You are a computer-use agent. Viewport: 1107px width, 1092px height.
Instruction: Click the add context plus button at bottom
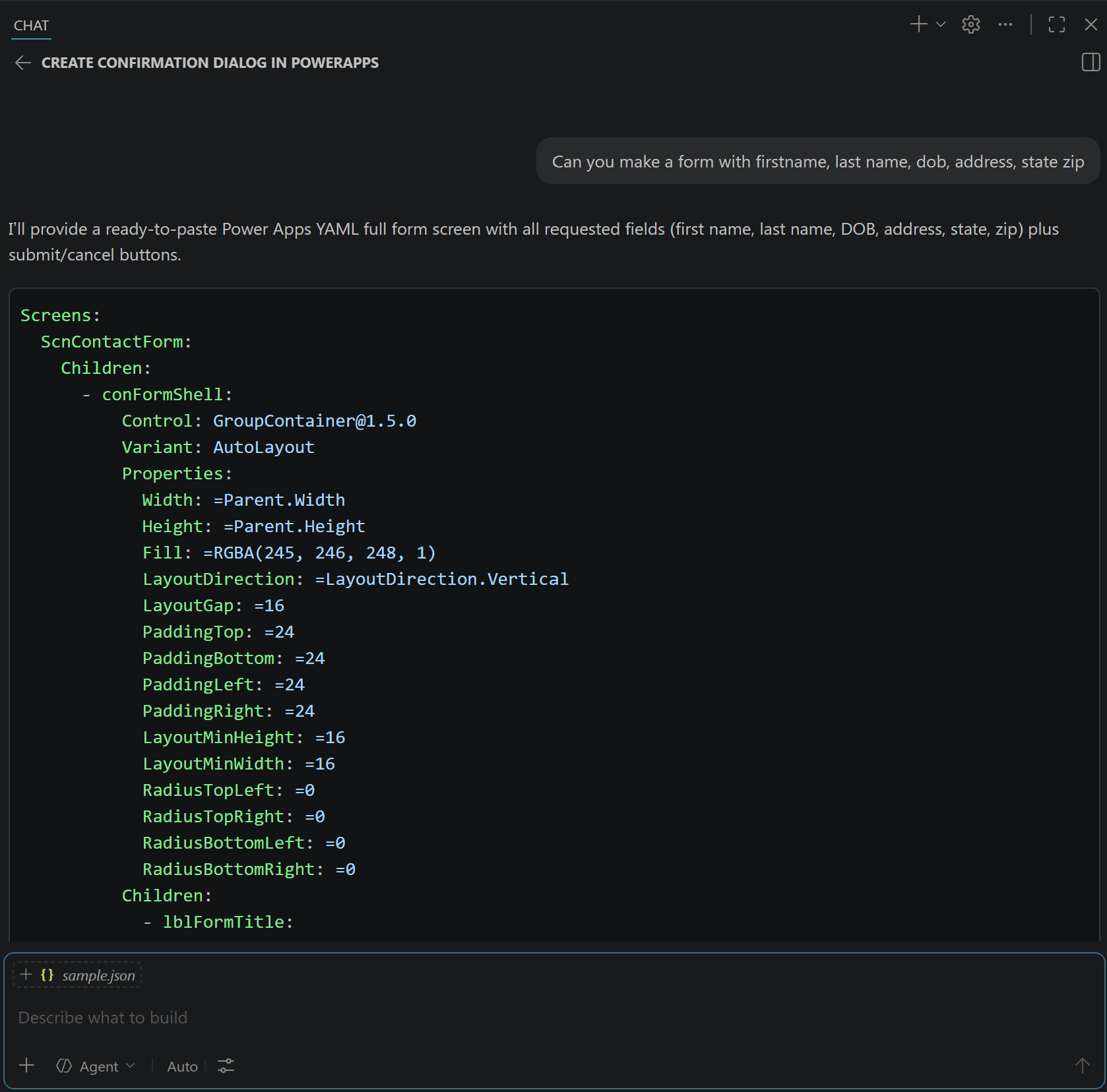tap(26, 1066)
